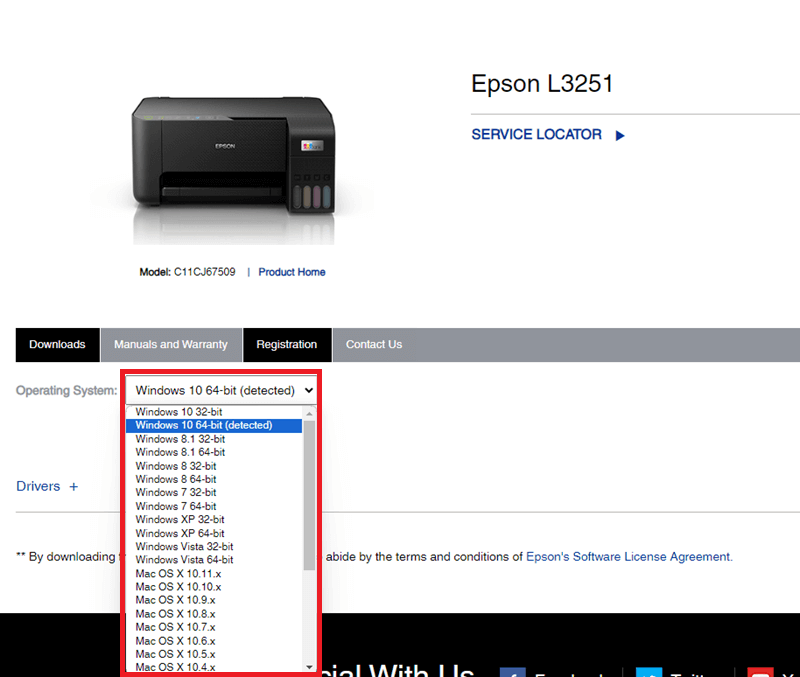The width and height of the screenshot is (800, 677).
Task: Select Windows 7 64-bit entry
Action: coord(214,506)
